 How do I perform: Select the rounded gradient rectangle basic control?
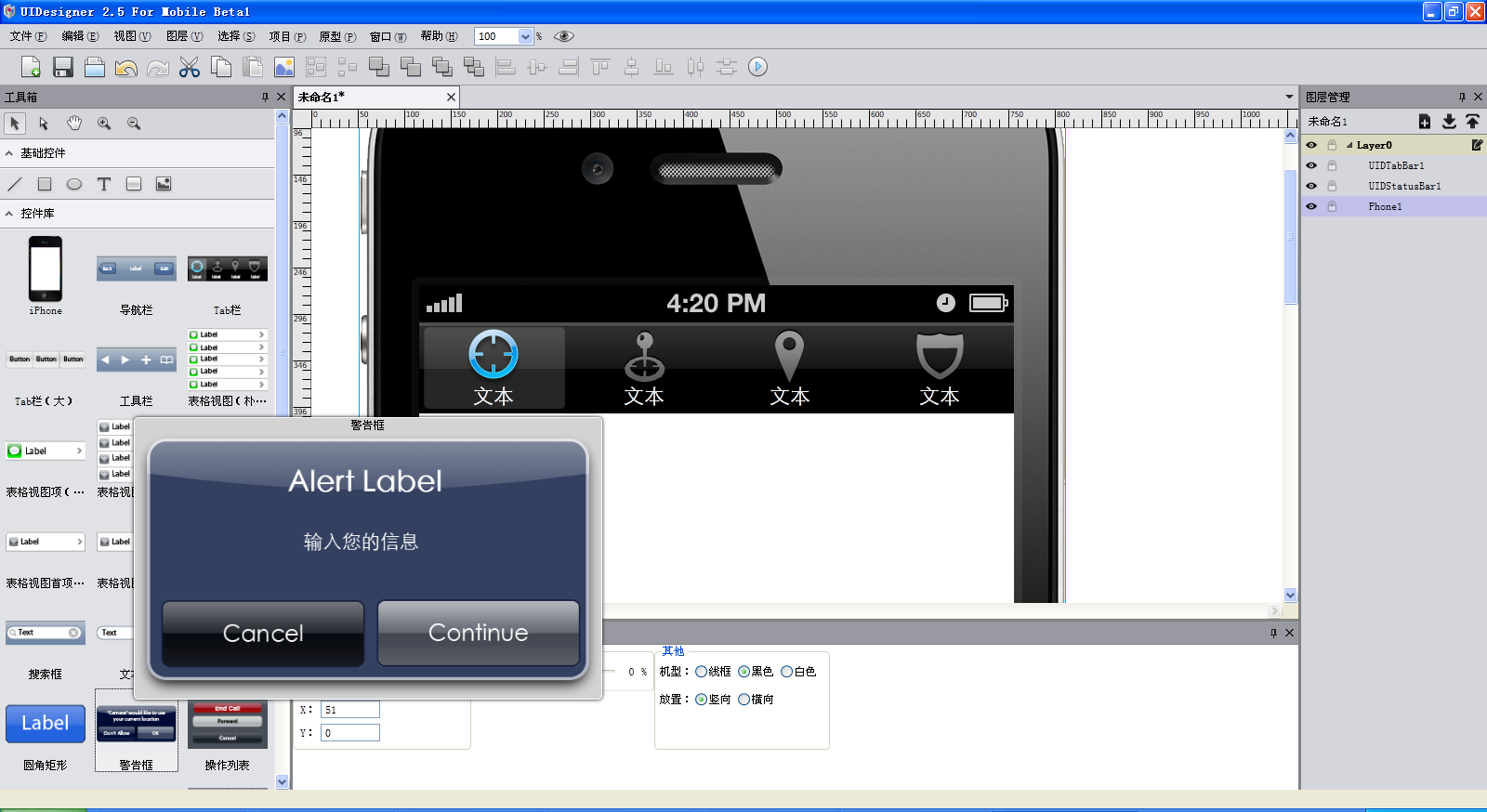(134, 184)
